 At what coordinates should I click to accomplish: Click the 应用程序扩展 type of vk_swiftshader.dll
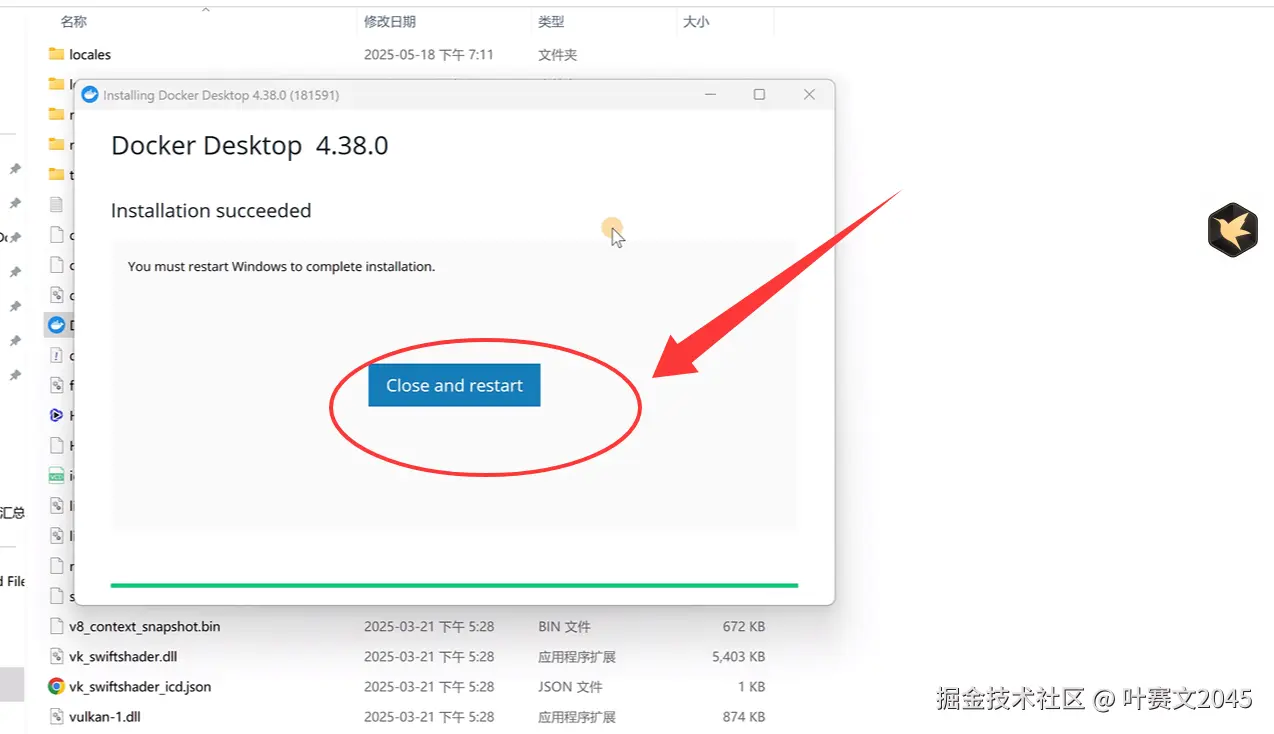click(x=577, y=656)
